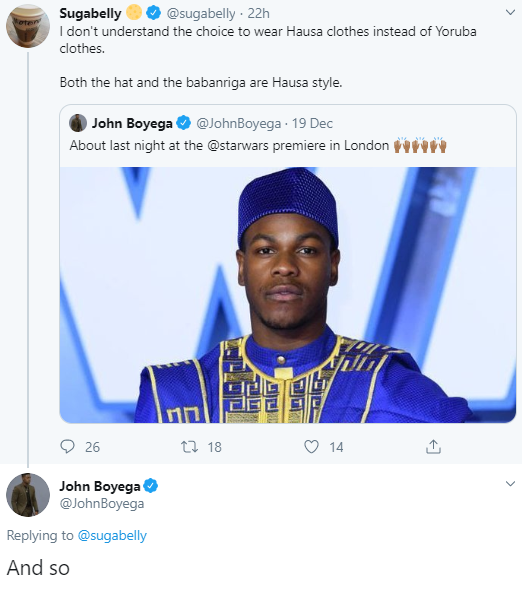Click the verified badge in the reply header

(151, 486)
